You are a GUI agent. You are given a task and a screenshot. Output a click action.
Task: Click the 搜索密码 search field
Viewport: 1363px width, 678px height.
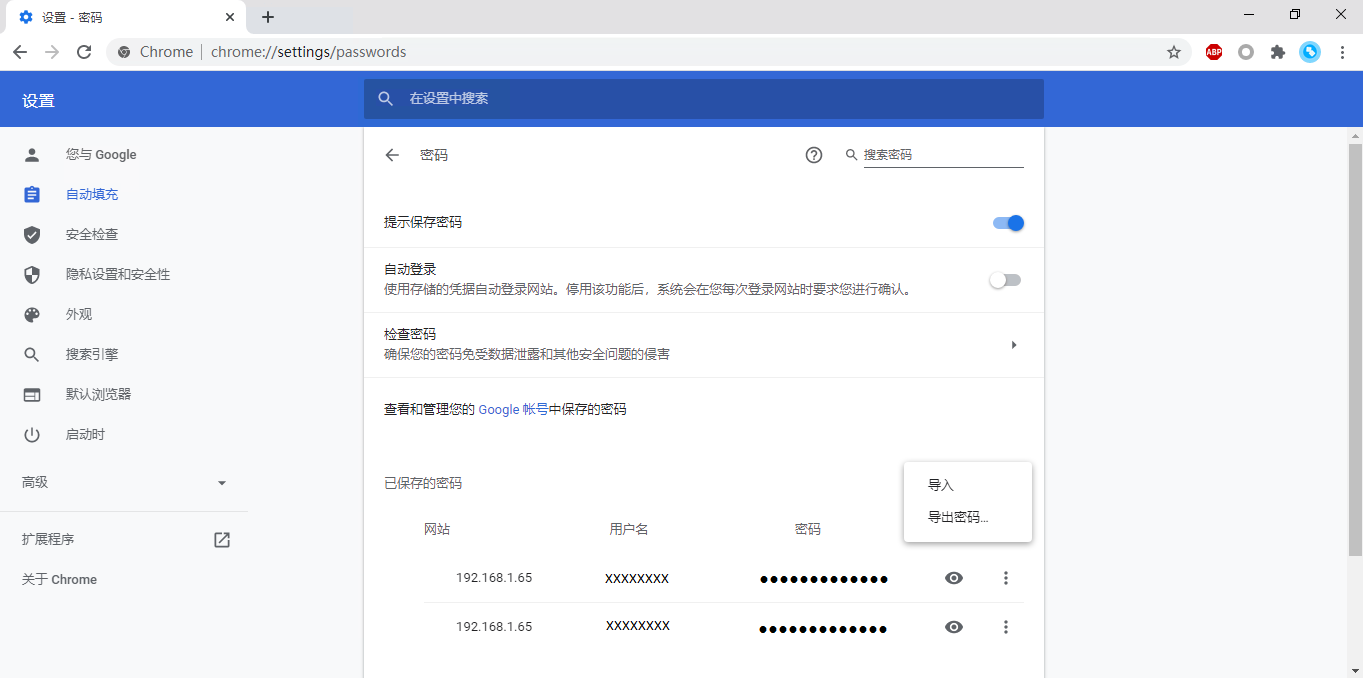943,155
